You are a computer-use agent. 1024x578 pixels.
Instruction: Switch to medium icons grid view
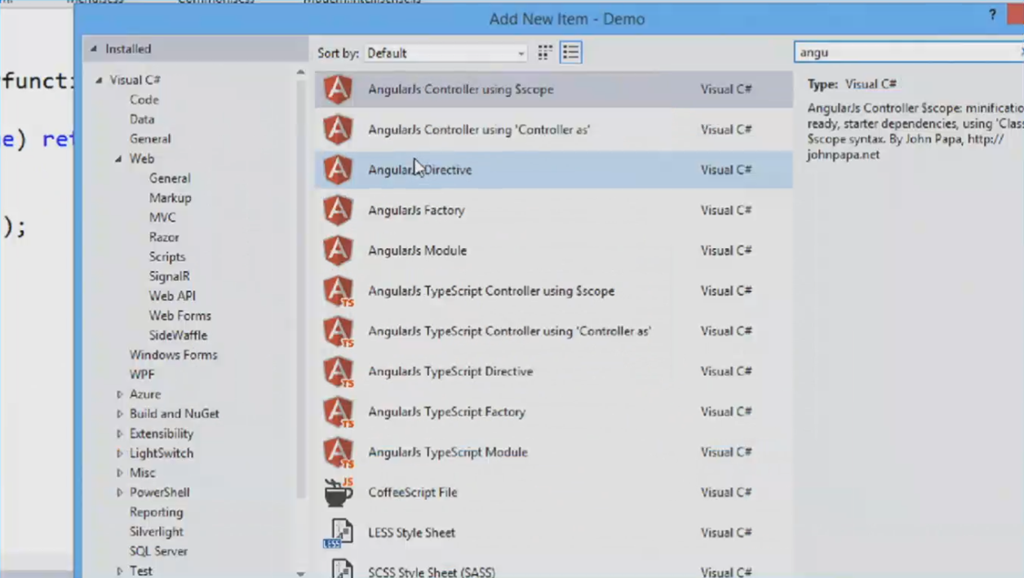tap(545, 53)
